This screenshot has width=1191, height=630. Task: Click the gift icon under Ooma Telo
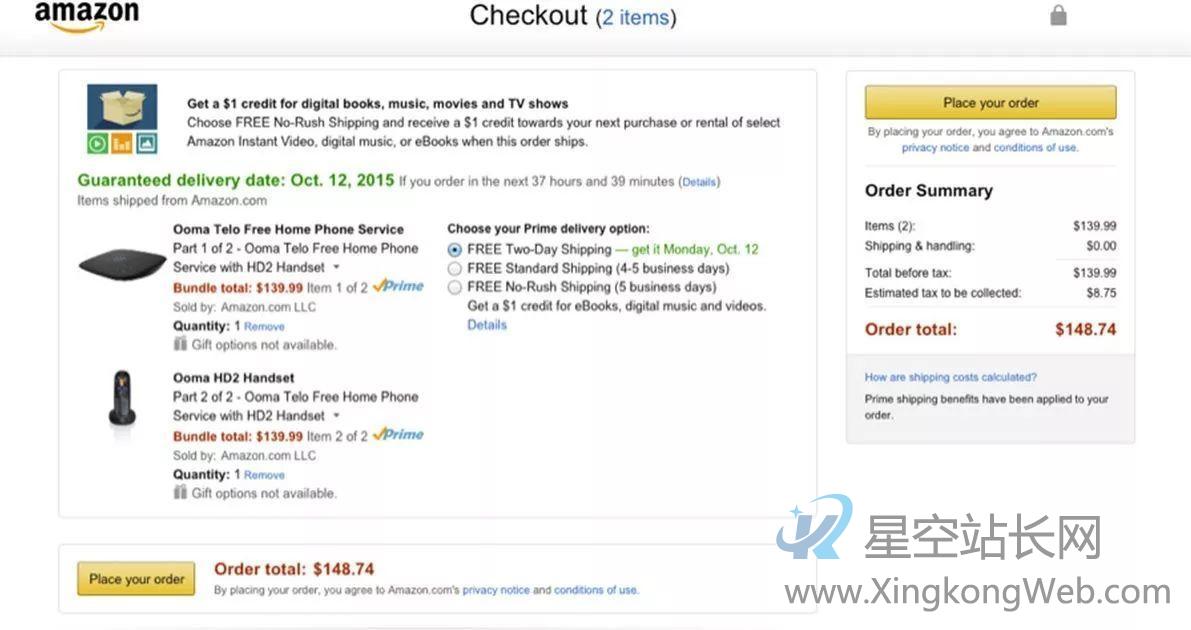(x=180, y=344)
